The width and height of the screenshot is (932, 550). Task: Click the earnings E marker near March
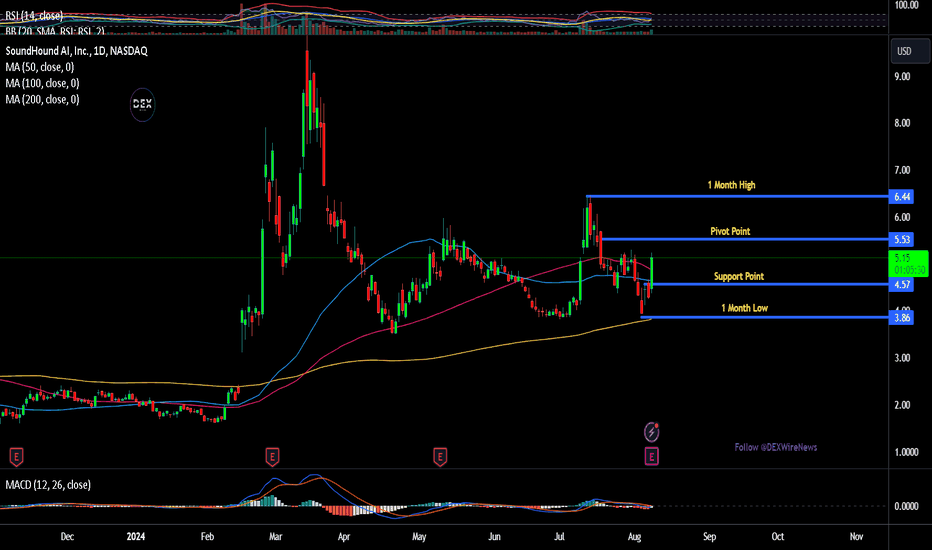pyautogui.click(x=272, y=457)
